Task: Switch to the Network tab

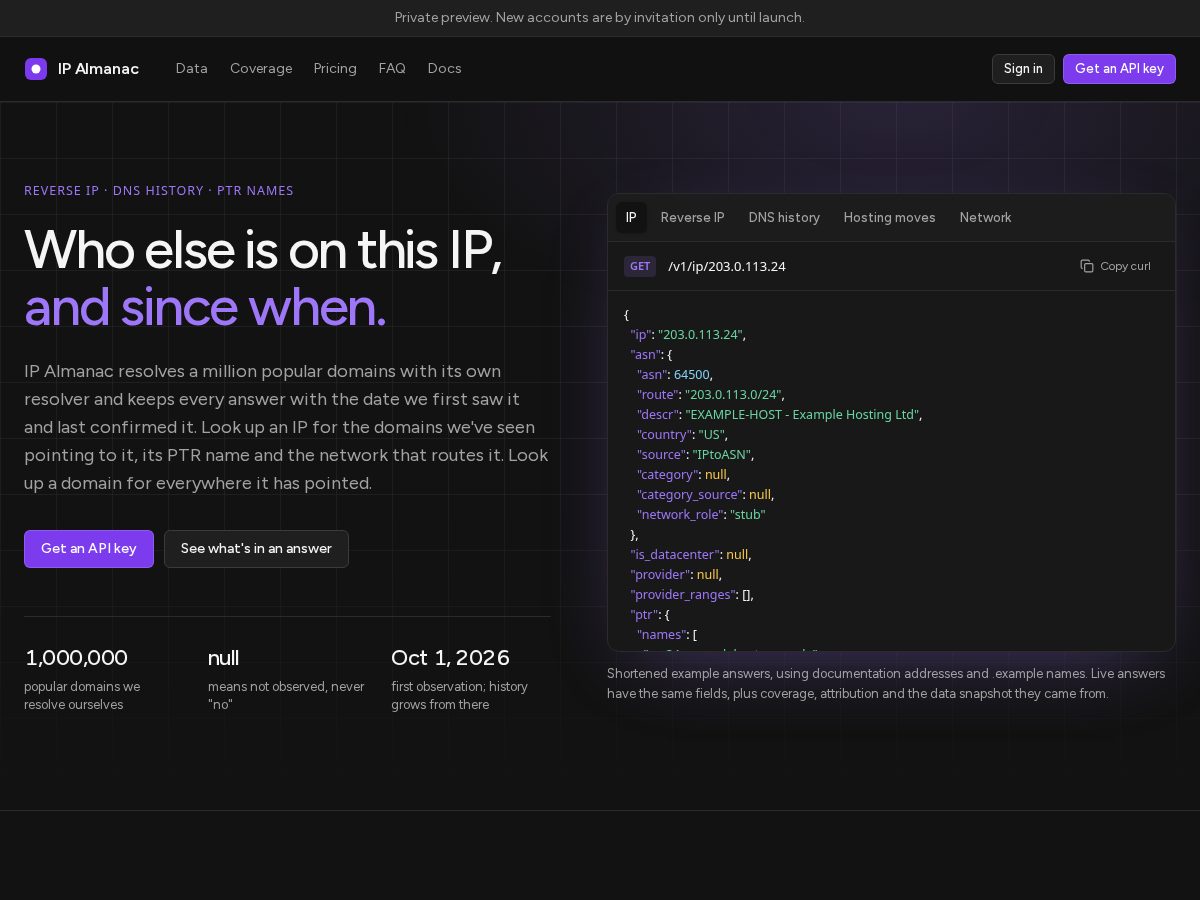Action: pos(986,218)
